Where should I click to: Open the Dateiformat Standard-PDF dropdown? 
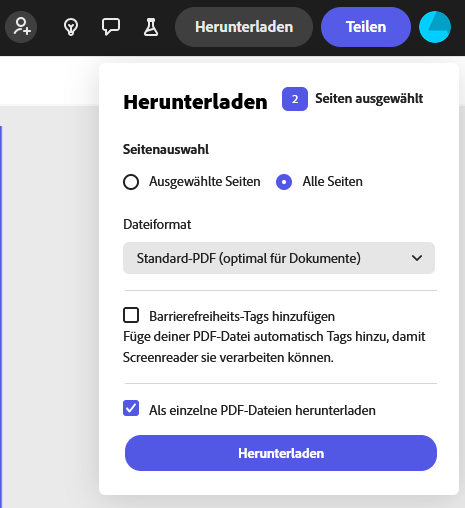[x=279, y=258]
